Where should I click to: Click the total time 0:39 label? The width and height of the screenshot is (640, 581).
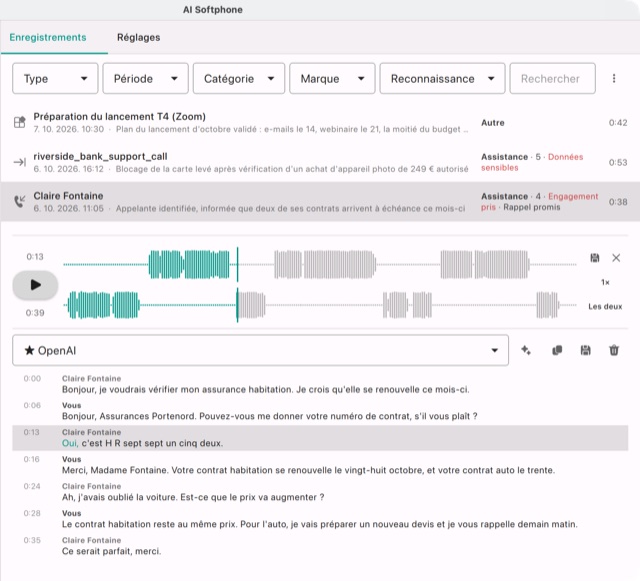pyautogui.click(x=35, y=313)
